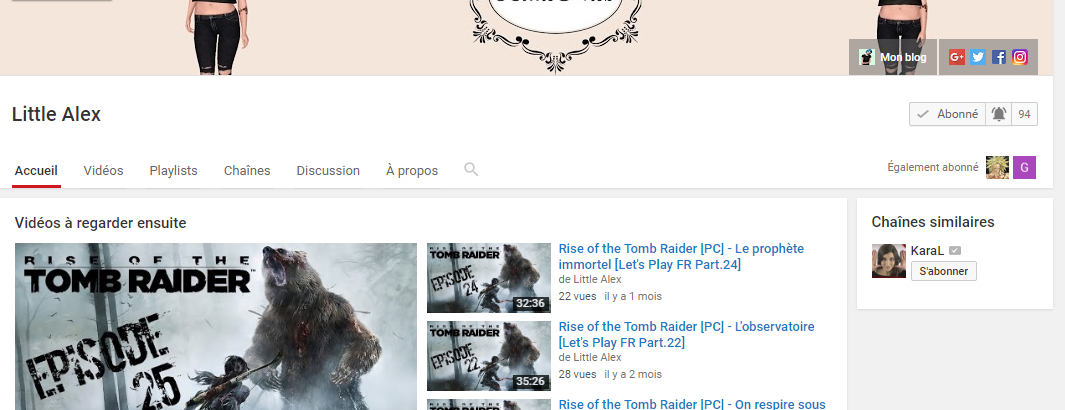1065x410 pixels.
Task: Click S'abonner button for KaraL
Action: click(943, 272)
